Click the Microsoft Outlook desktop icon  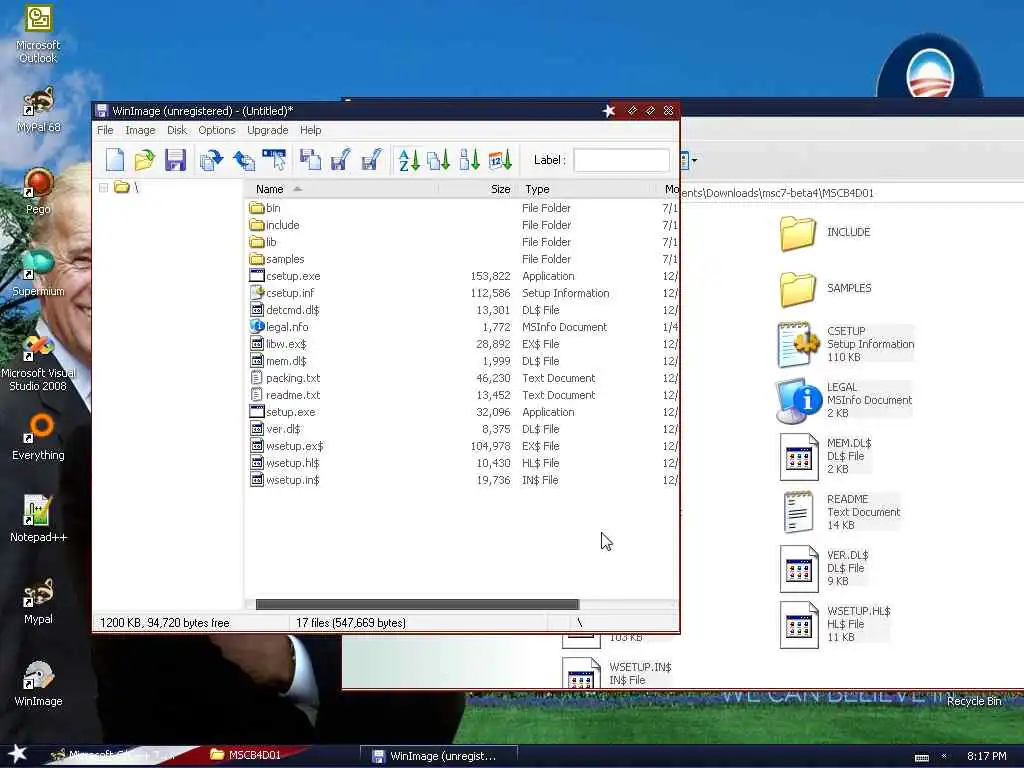(38, 33)
